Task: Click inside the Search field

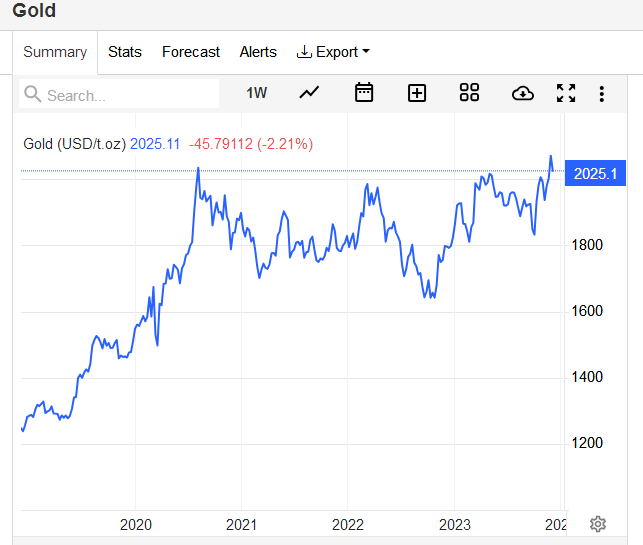Action: pos(119,94)
